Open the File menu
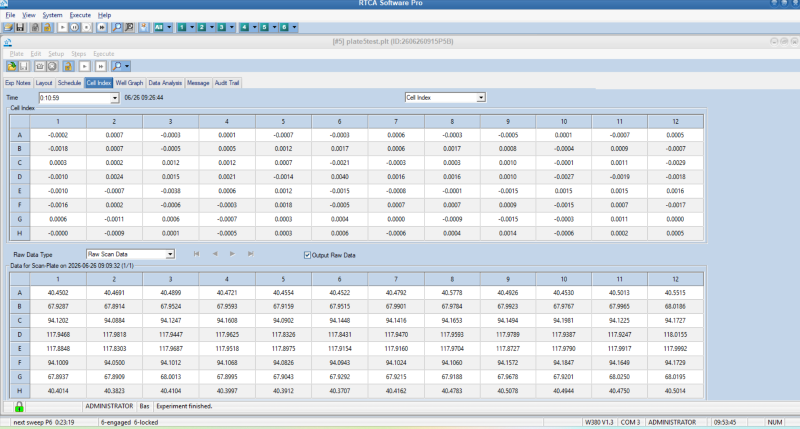The width and height of the screenshot is (800, 429). (x=10, y=15)
